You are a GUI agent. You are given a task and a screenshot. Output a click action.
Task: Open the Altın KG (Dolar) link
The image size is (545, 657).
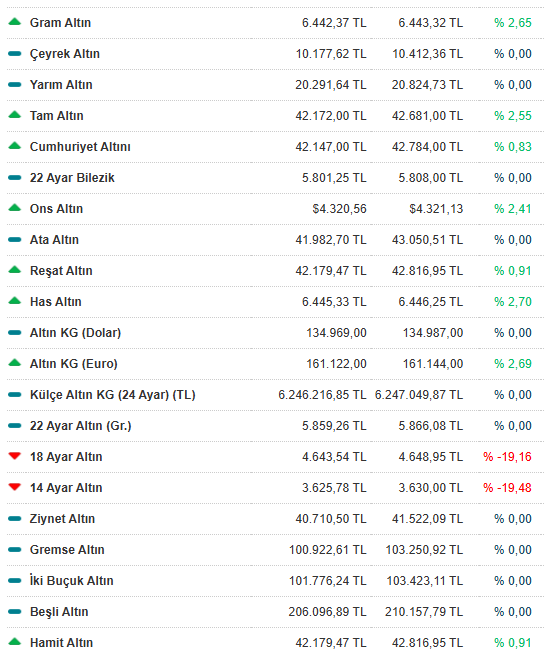point(75,333)
